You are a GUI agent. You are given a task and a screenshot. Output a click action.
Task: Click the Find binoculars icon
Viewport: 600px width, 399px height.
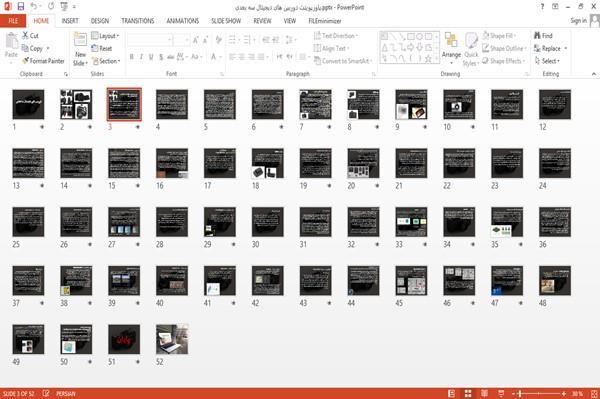[537, 36]
